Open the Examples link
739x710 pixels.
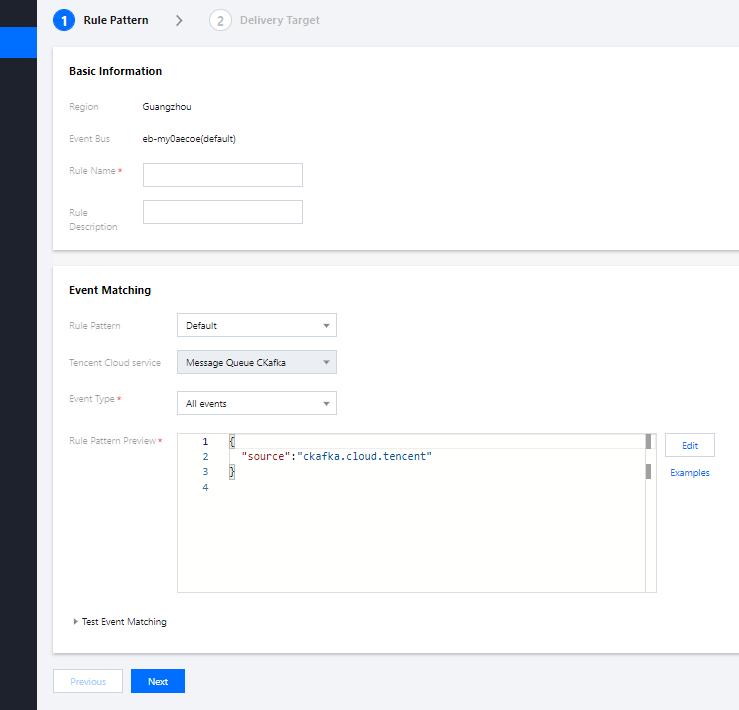click(690, 473)
